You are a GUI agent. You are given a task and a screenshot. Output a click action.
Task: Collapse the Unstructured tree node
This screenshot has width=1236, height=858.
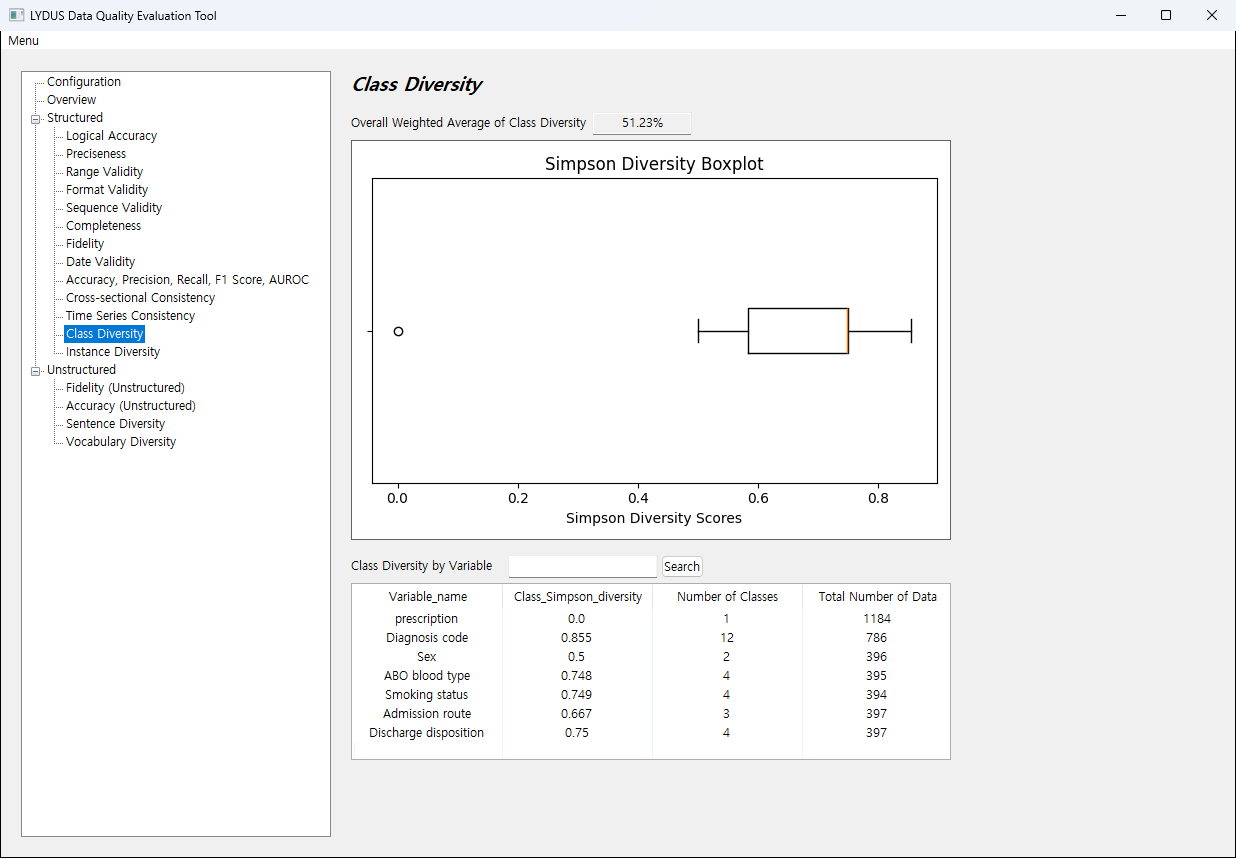coord(36,371)
